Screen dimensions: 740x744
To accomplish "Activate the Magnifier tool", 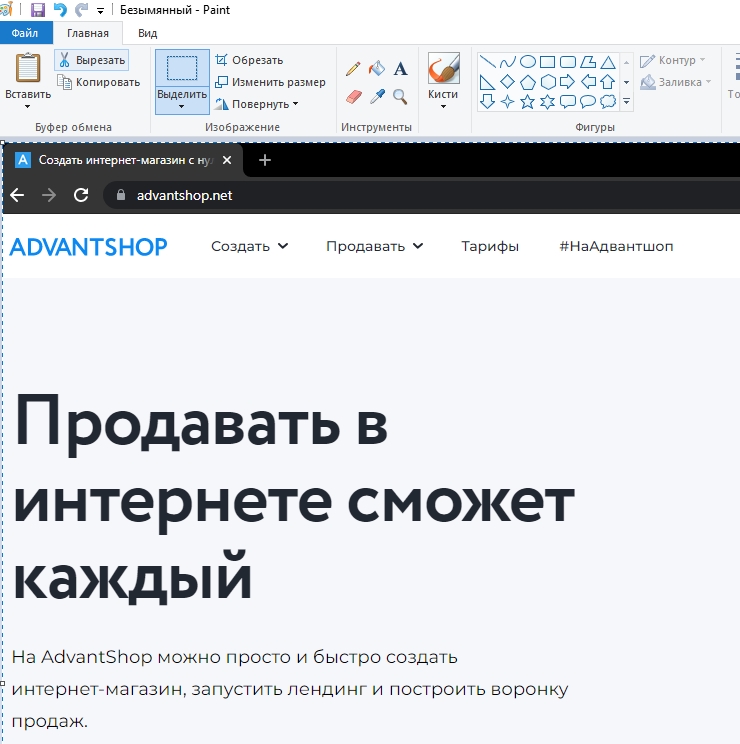I will [x=400, y=96].
